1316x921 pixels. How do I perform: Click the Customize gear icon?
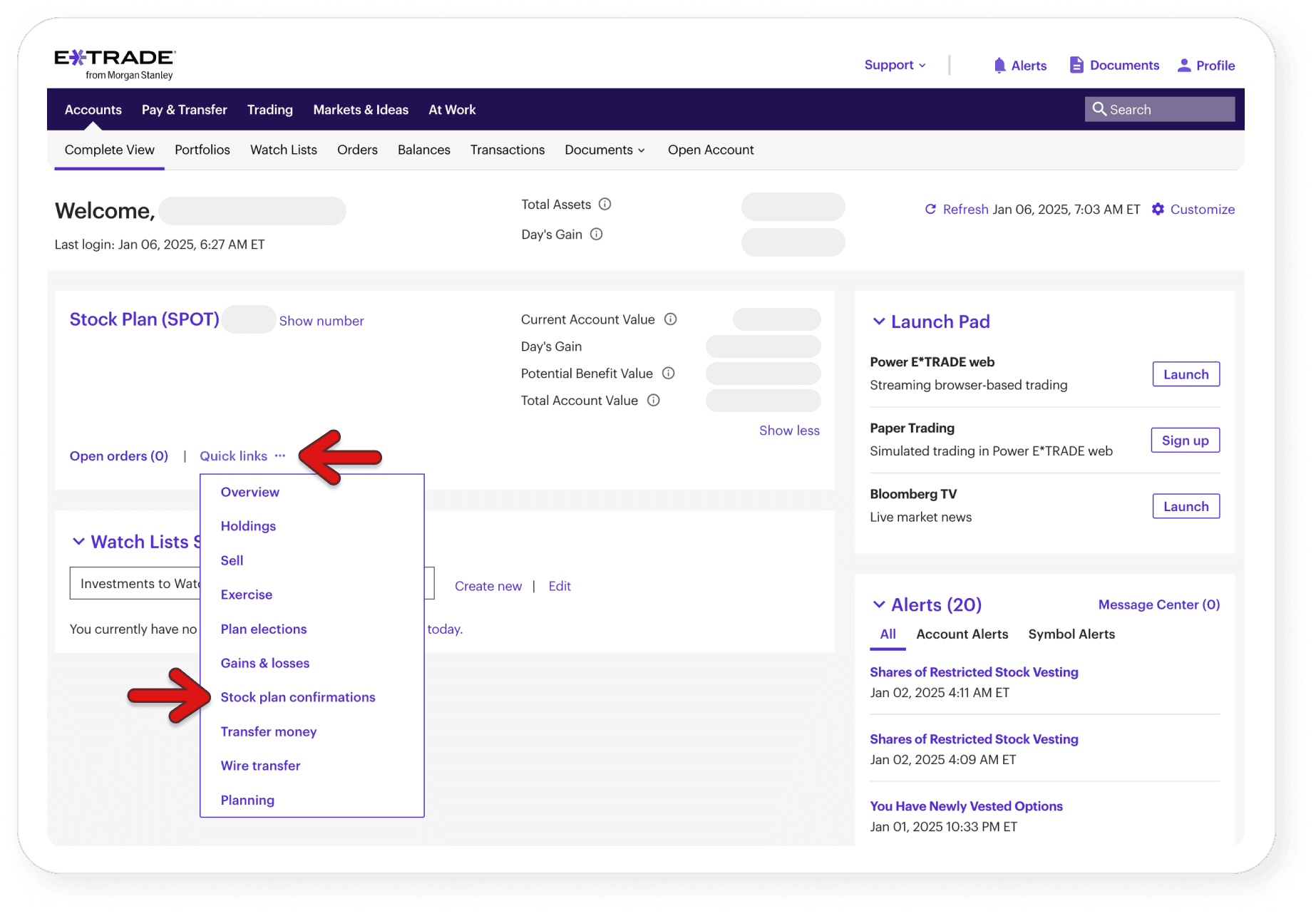(x=1158, y=209)
